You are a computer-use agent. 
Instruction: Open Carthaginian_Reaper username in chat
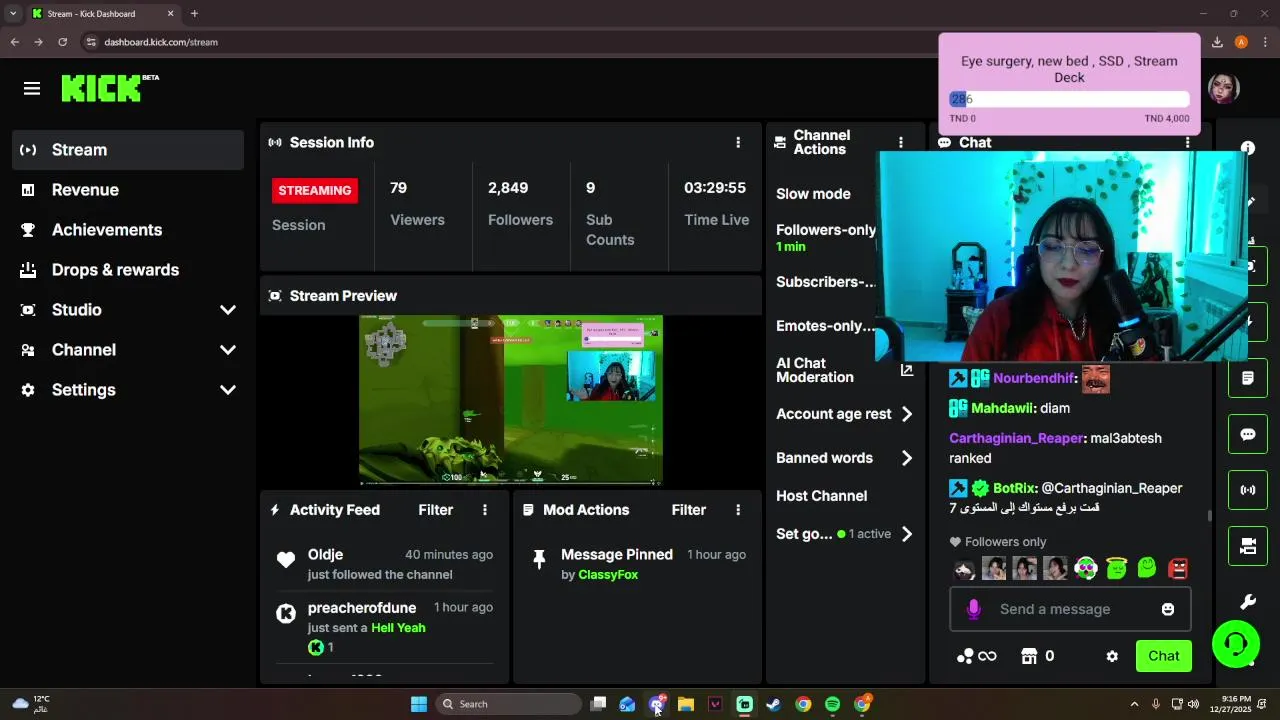pyautogui.click(x=1016, y=438)
